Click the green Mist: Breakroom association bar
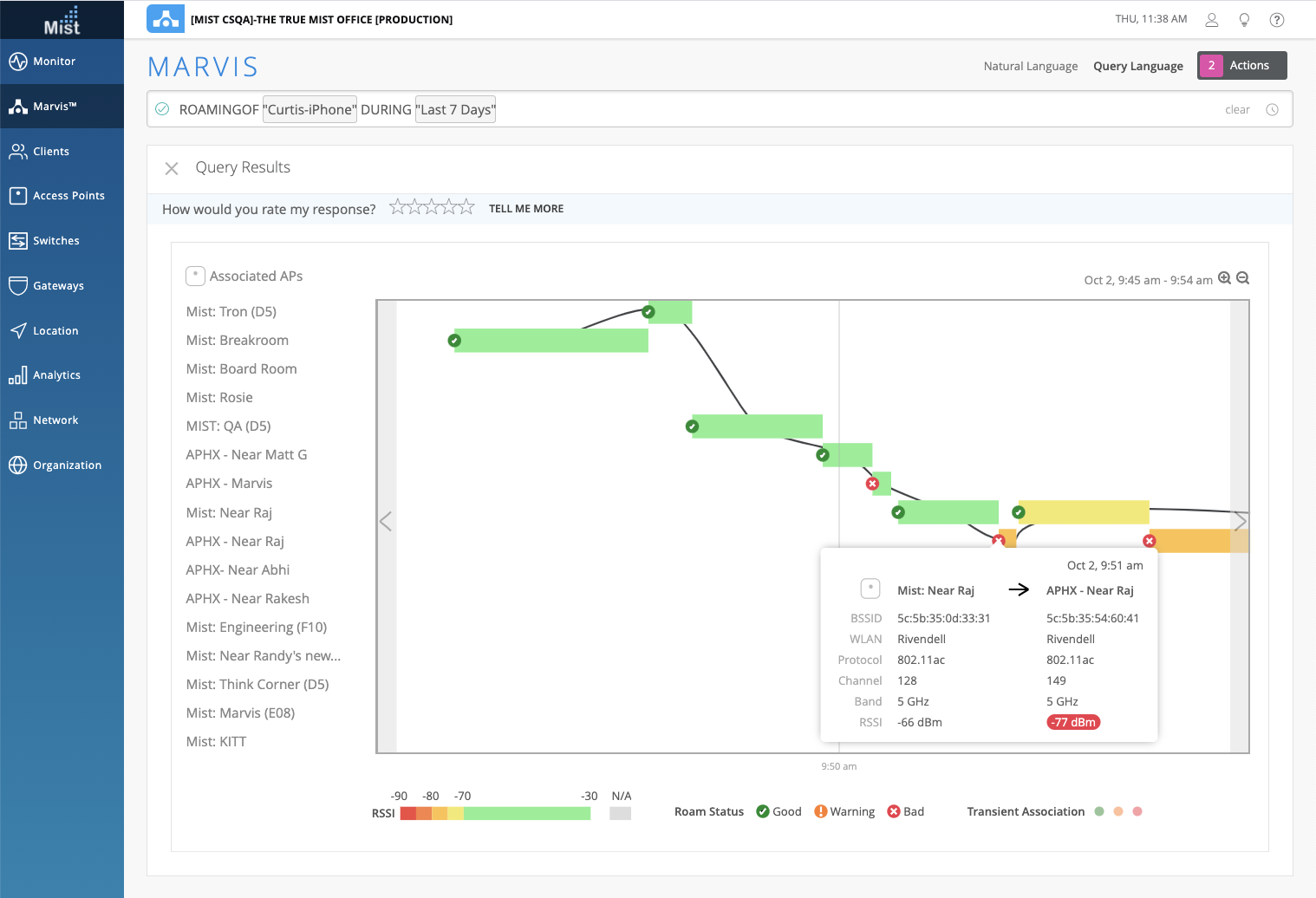This screenshot has width=1316, height=898. (551, 341)
